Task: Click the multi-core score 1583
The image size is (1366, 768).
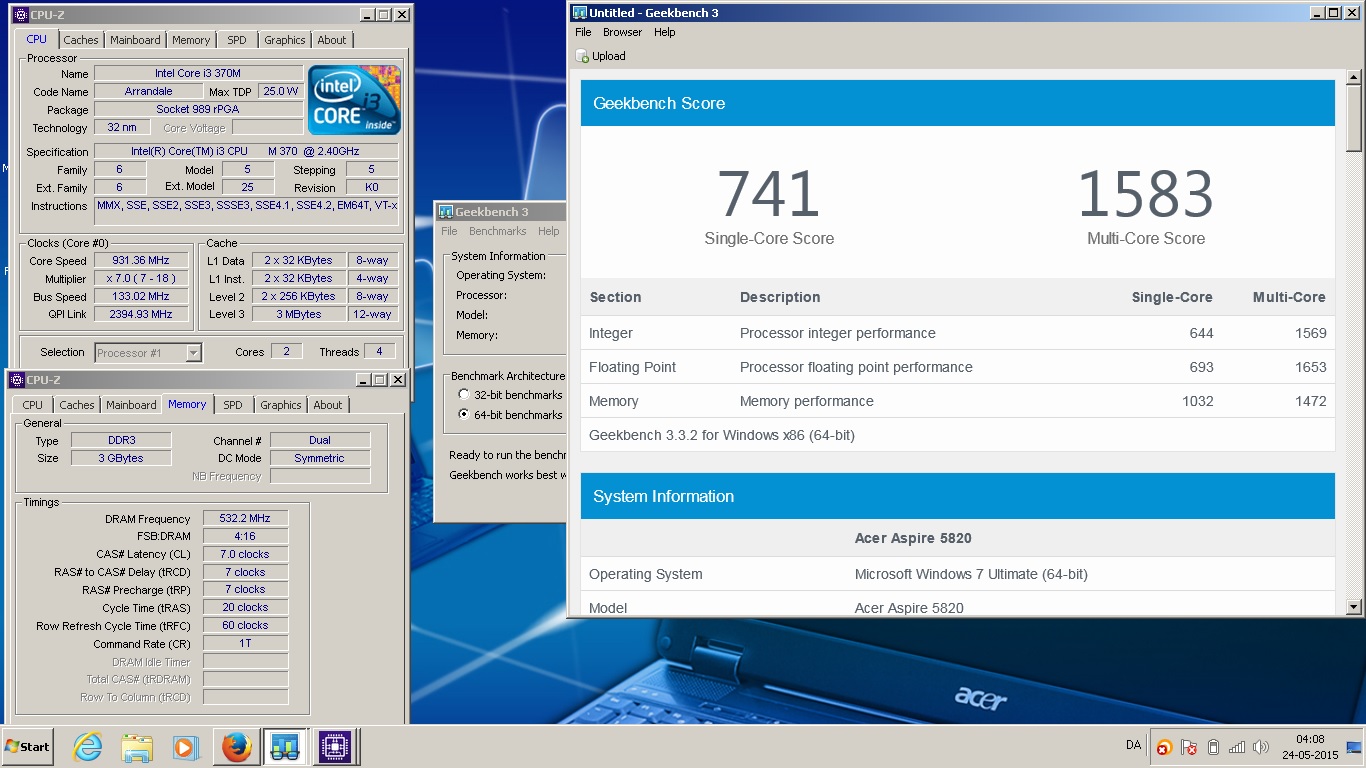Action: (x=1146, y=194)
